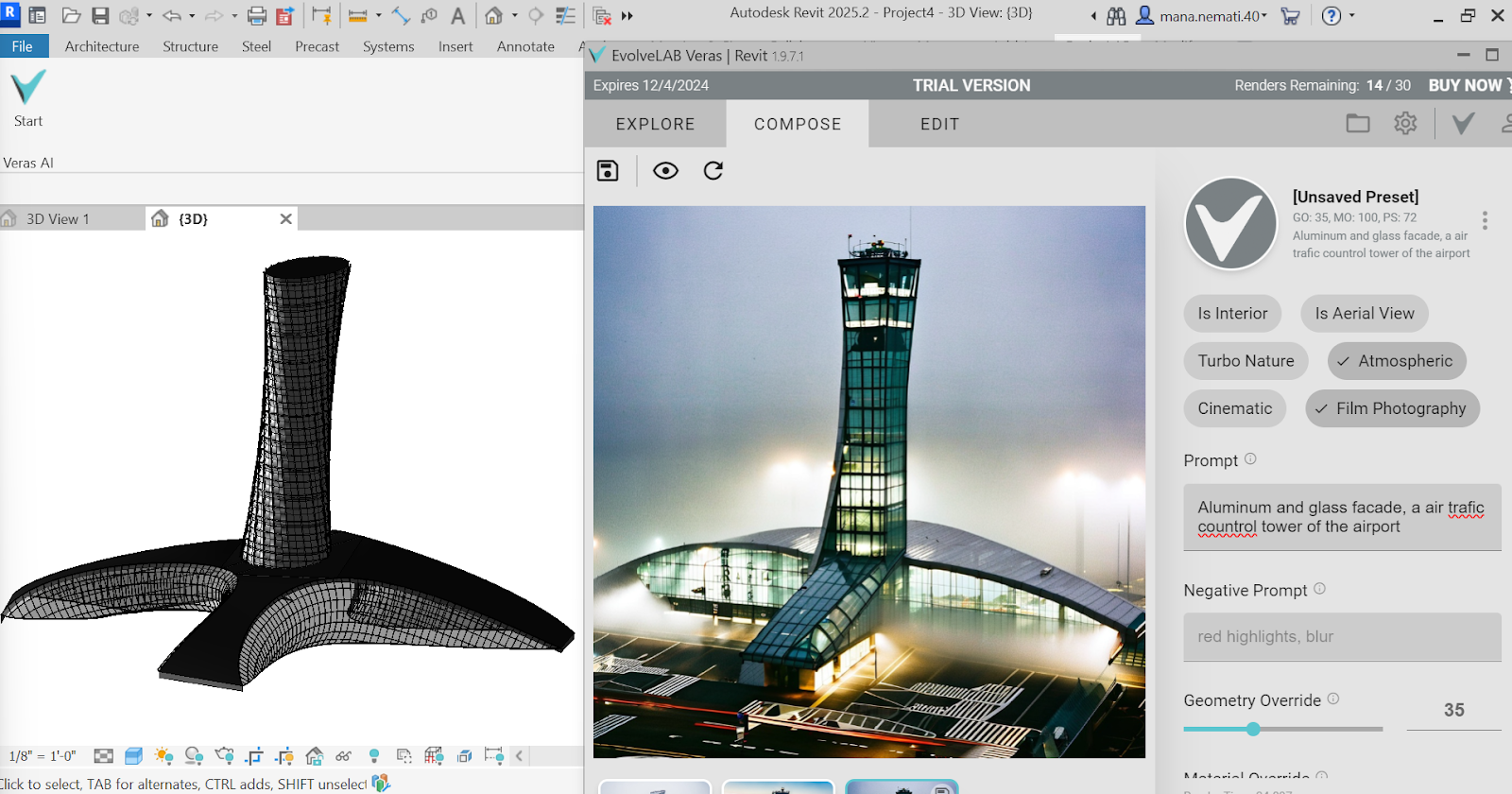1512x794 pixels.
Task: Open the Veras folder icon
Action: (1358, 123)
